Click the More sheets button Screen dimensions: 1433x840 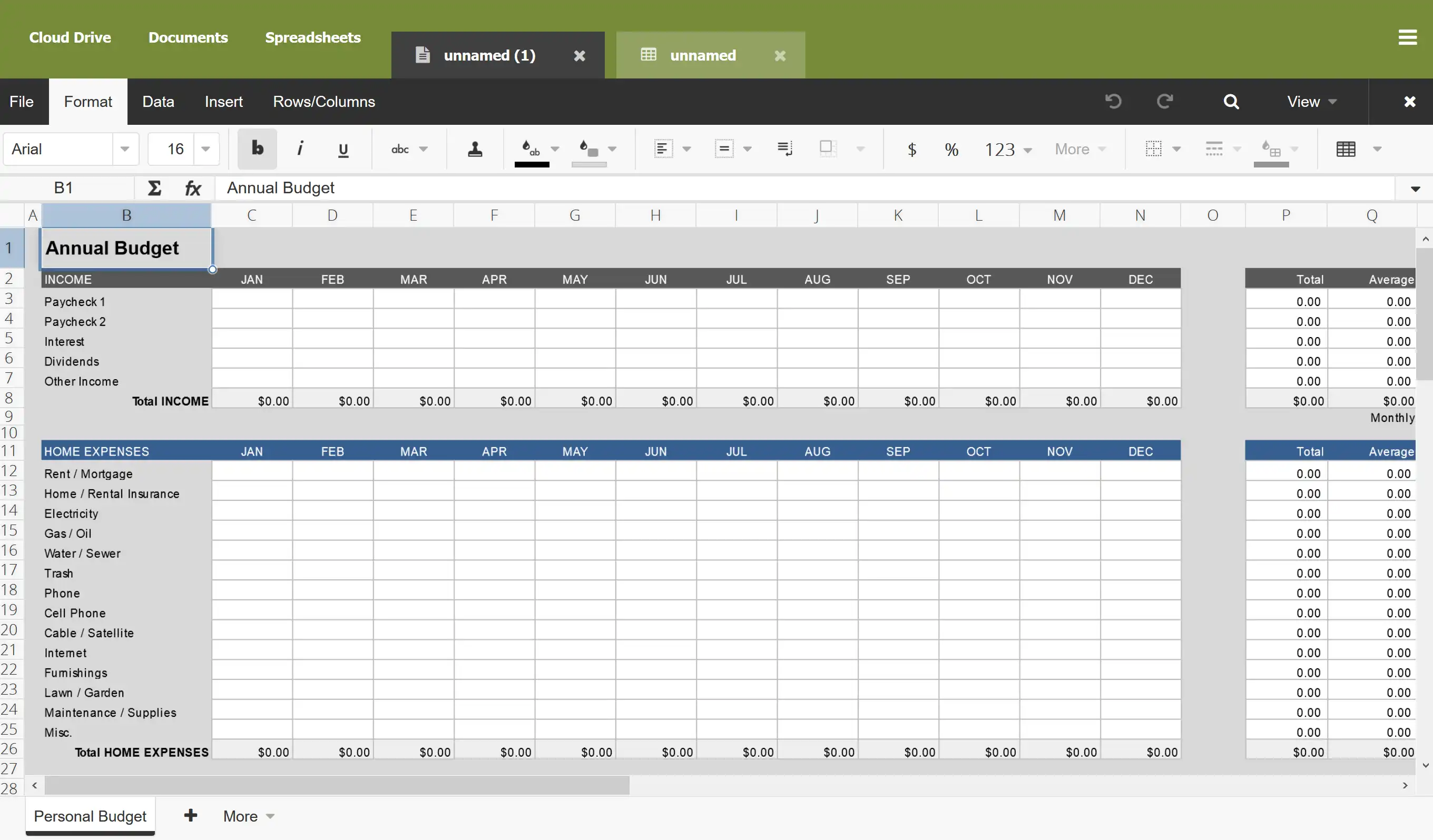pyautogui.click(x=248, y=816)
